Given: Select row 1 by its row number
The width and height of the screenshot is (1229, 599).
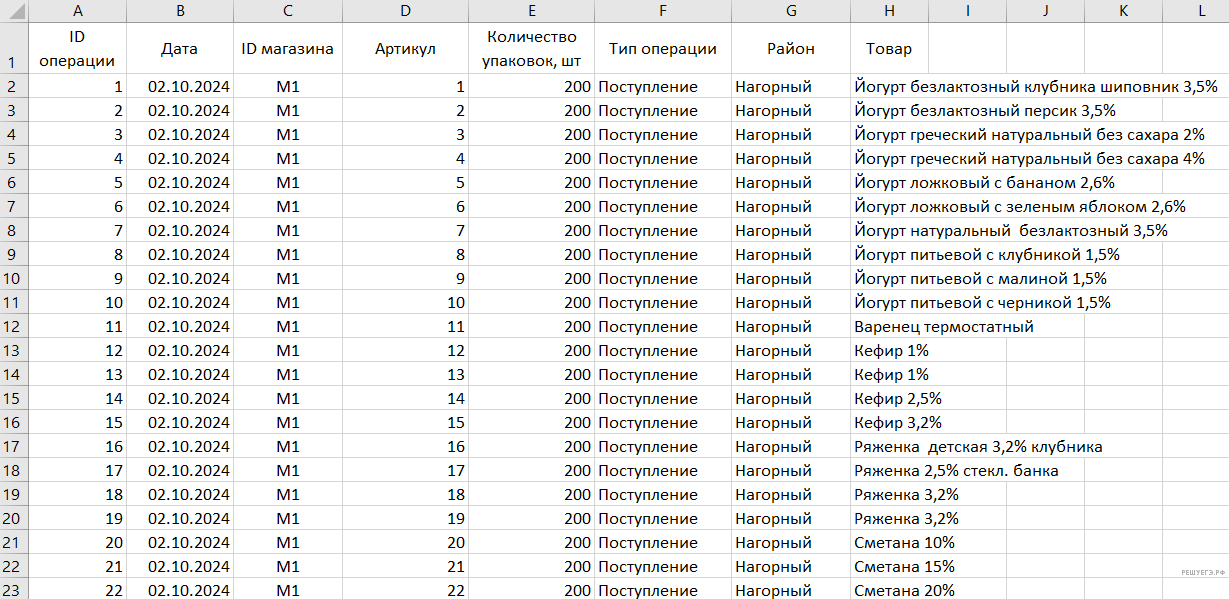Looking at the screenshot, I should coord(13,49).
